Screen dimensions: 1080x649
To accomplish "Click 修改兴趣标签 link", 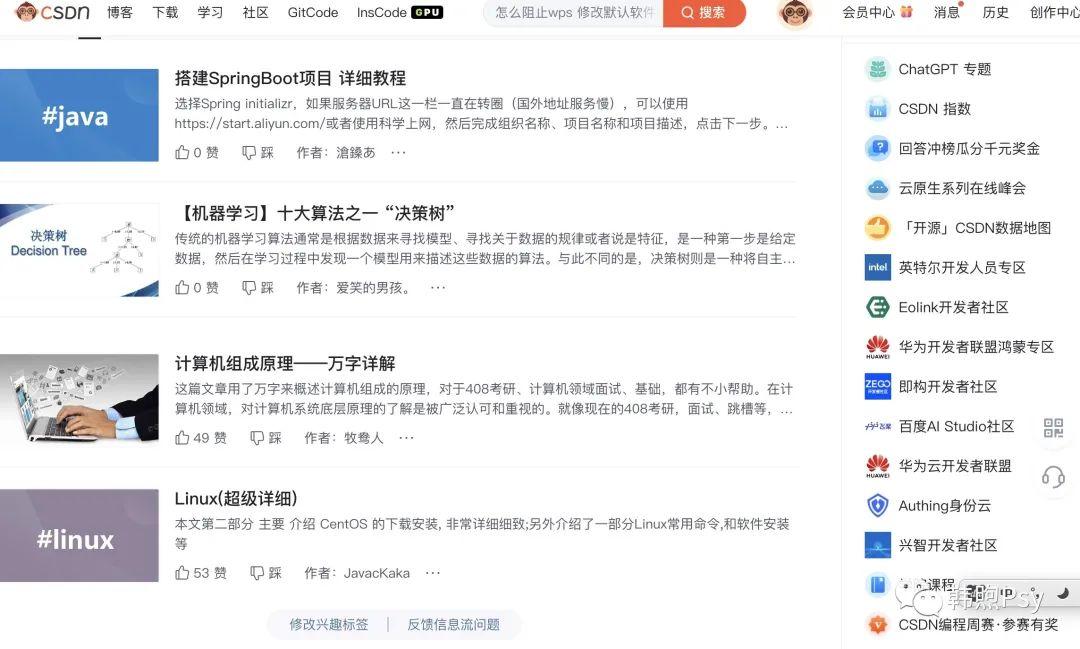I will [329, 624].
